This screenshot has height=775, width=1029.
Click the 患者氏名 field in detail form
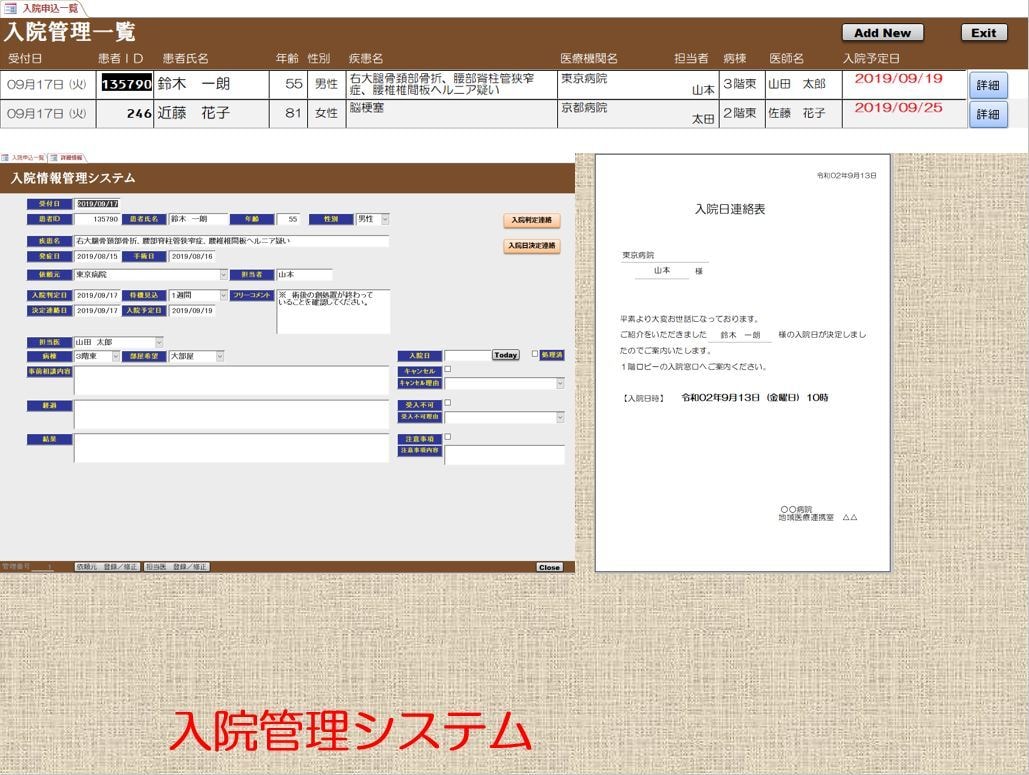point(199,219)
